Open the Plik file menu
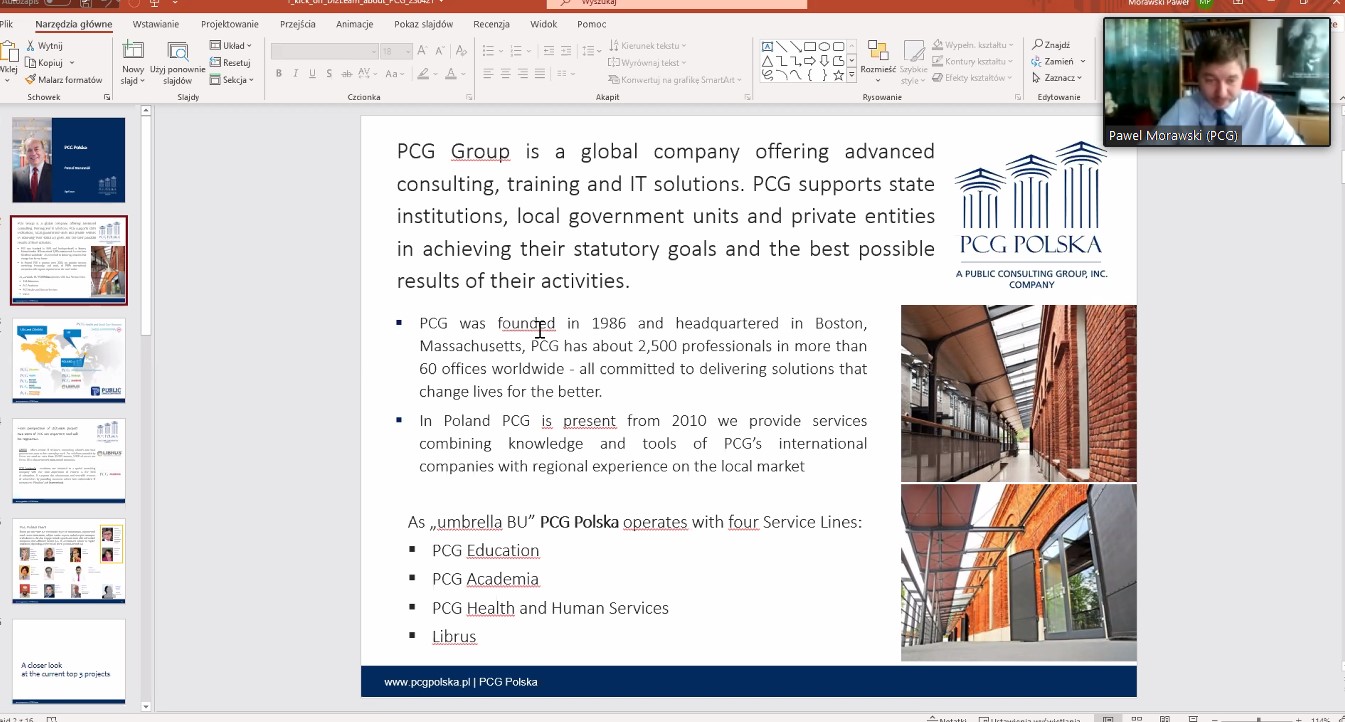Viewport: 1345px width, 722px height. (6, 24)
